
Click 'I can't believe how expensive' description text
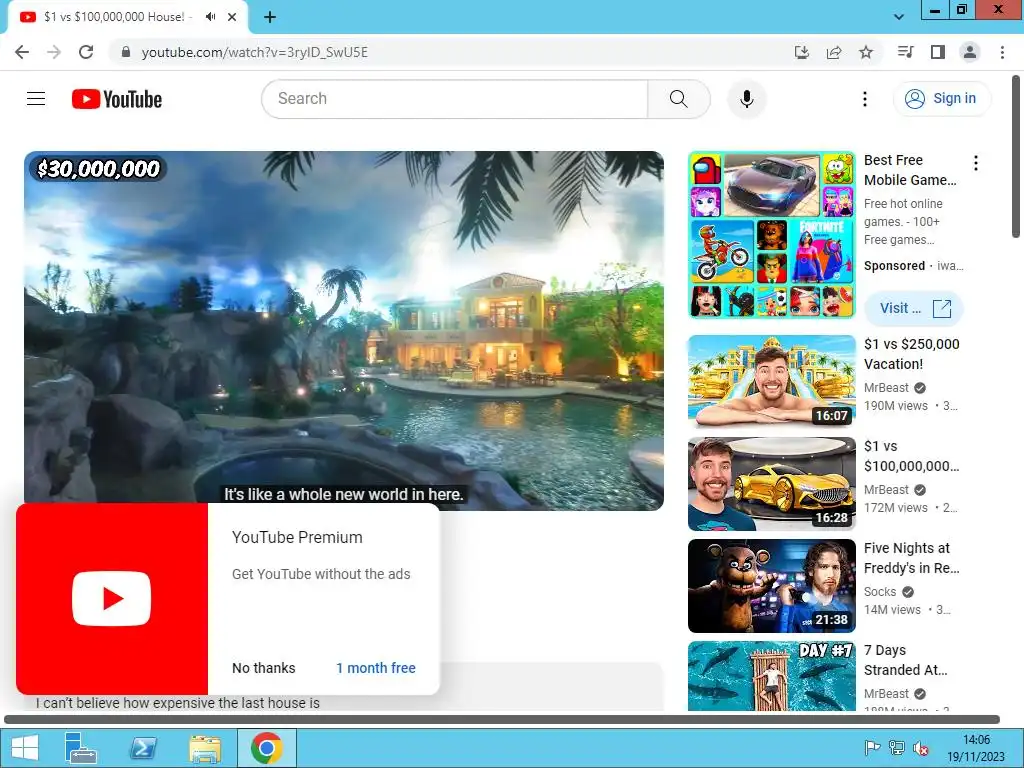point(178,703)
